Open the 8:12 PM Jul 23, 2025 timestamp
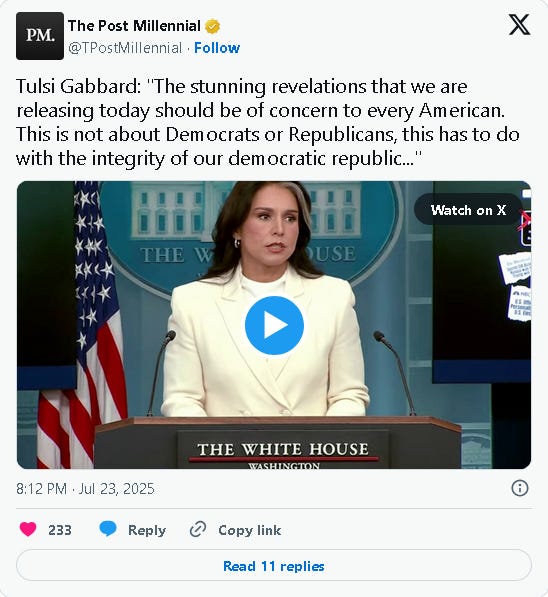The width and height of the screenshot is (548, 597). click(85, 488)
